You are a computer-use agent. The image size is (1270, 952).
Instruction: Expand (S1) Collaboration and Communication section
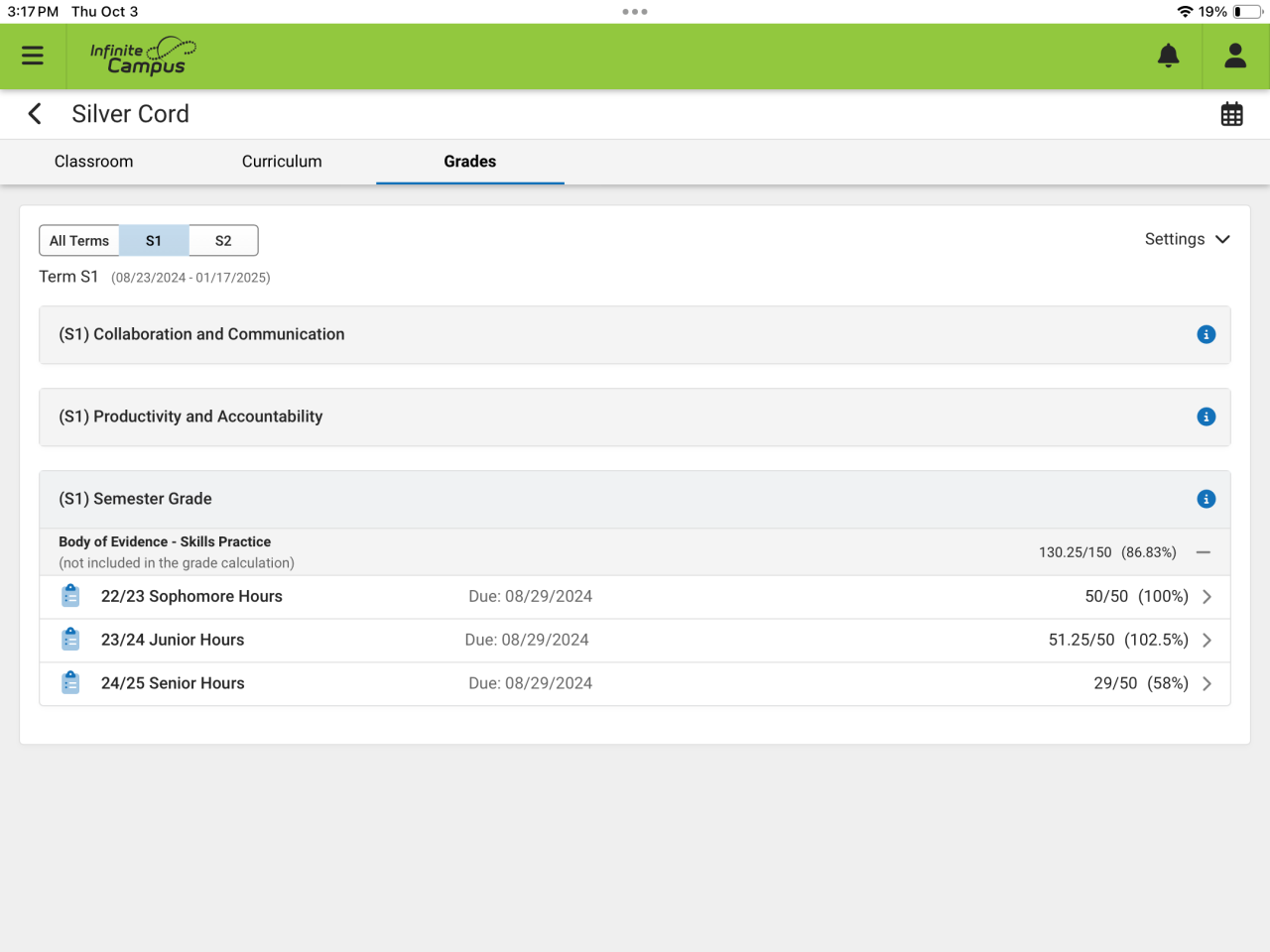[x=635, y=335]
